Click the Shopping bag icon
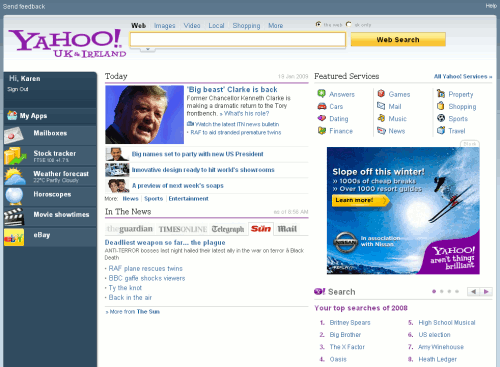The image size is (500, 367). click(441, 106)
